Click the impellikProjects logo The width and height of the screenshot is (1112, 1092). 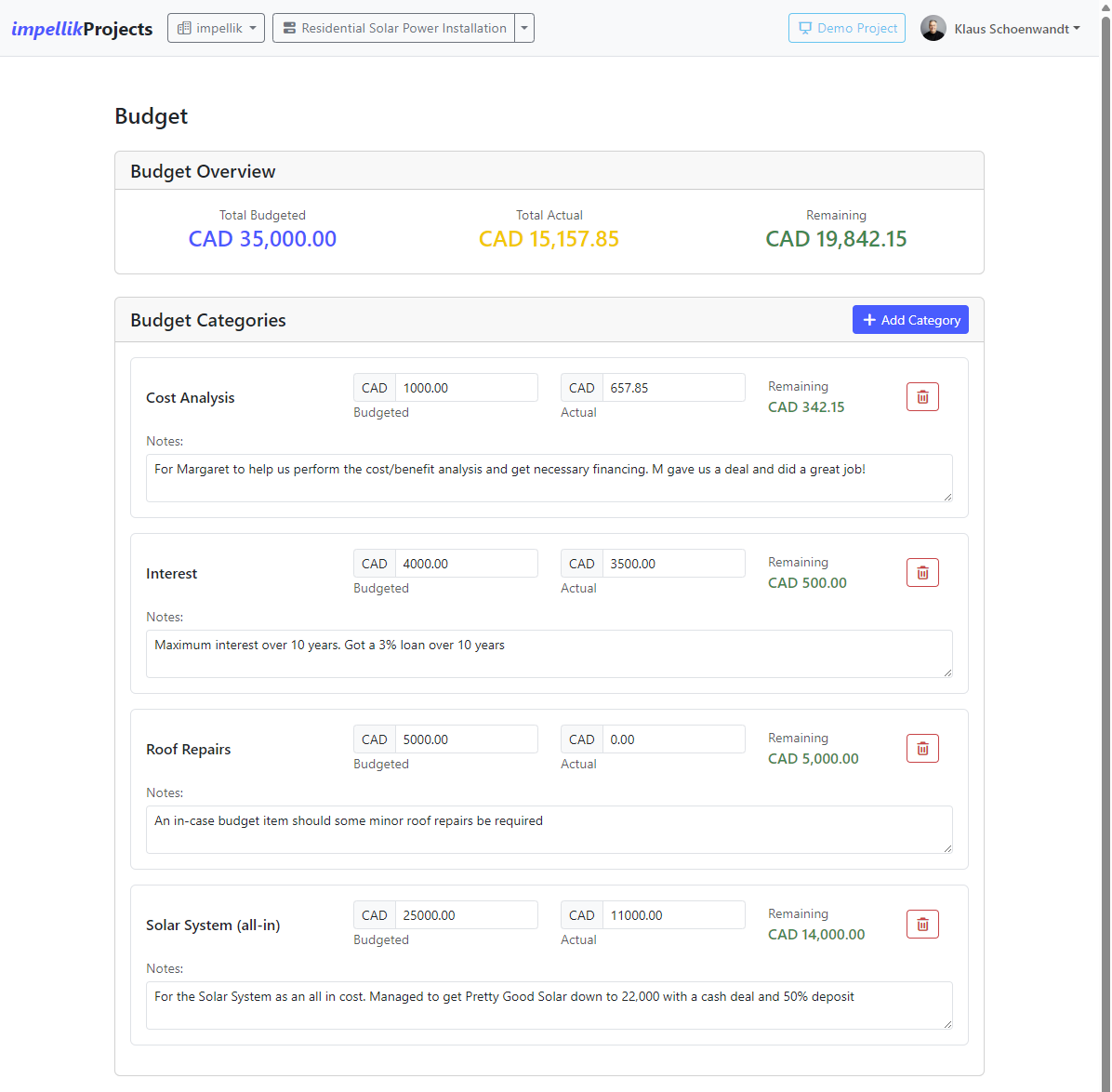(x=82, y=29)
